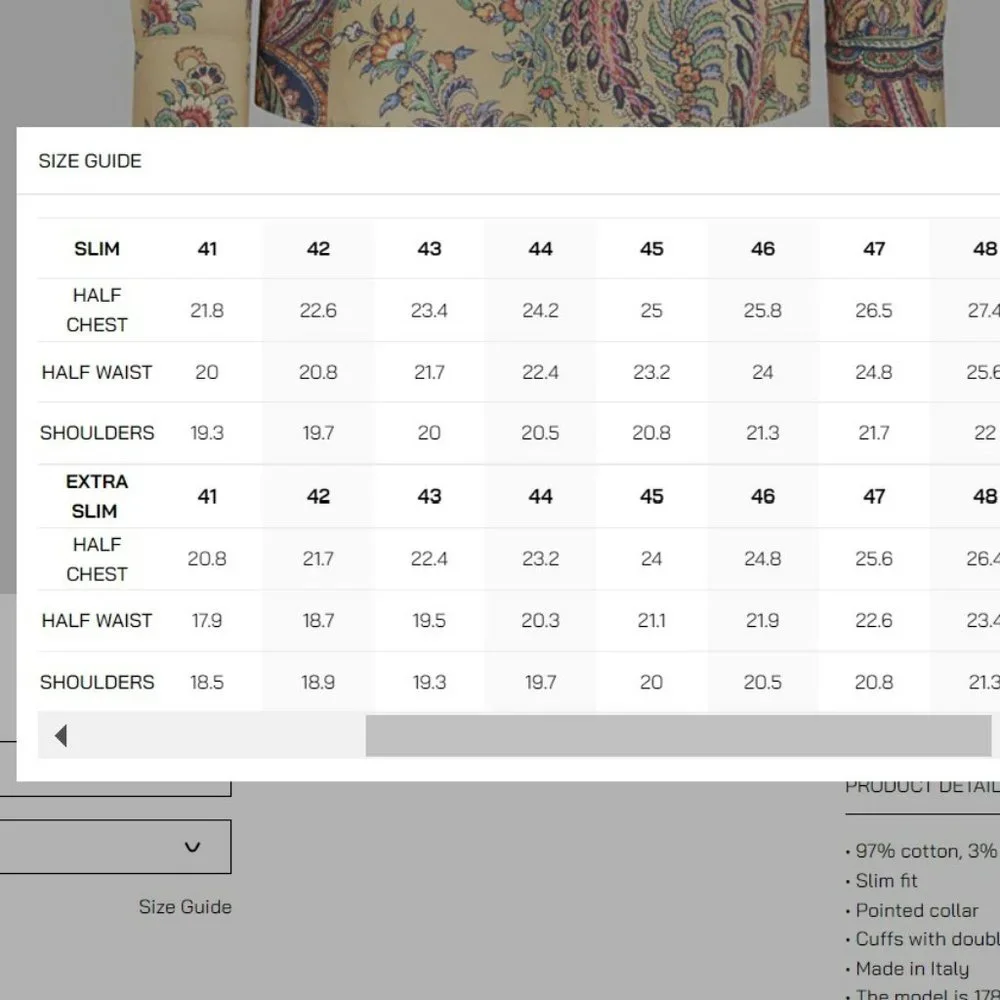
Task: Click the 'Slim fit' product detail
Action: pos(886,881)
